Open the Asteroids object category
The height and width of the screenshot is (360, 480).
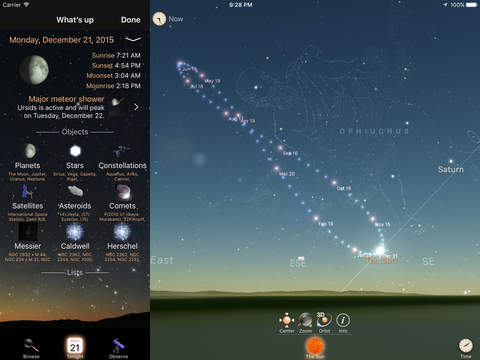(75, 203)
